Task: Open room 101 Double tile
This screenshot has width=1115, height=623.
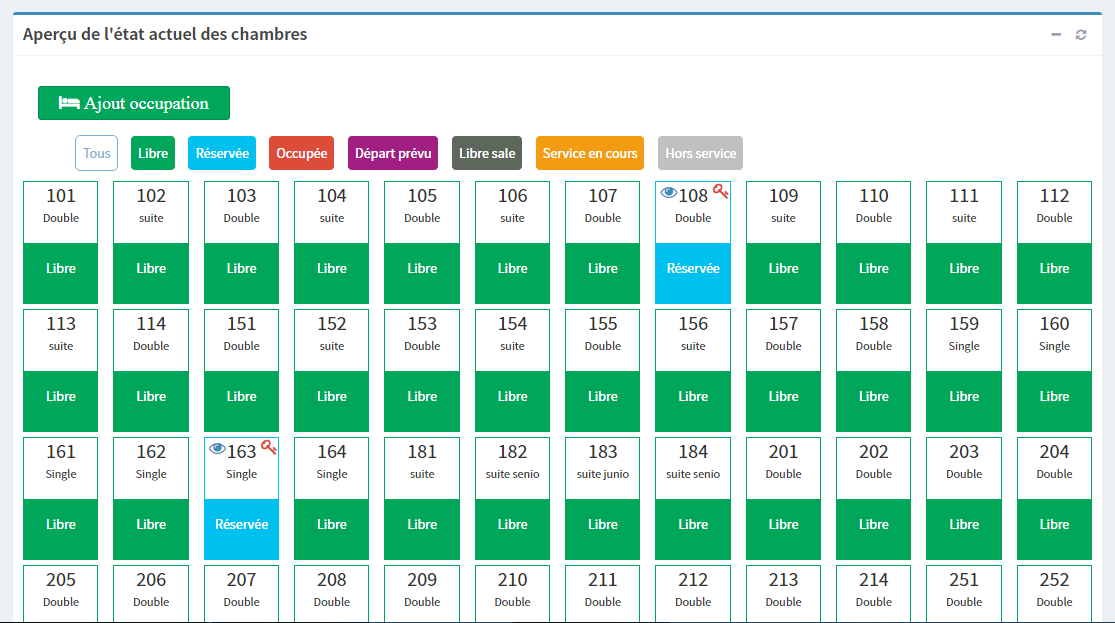Action: click(x=61, y=205)
